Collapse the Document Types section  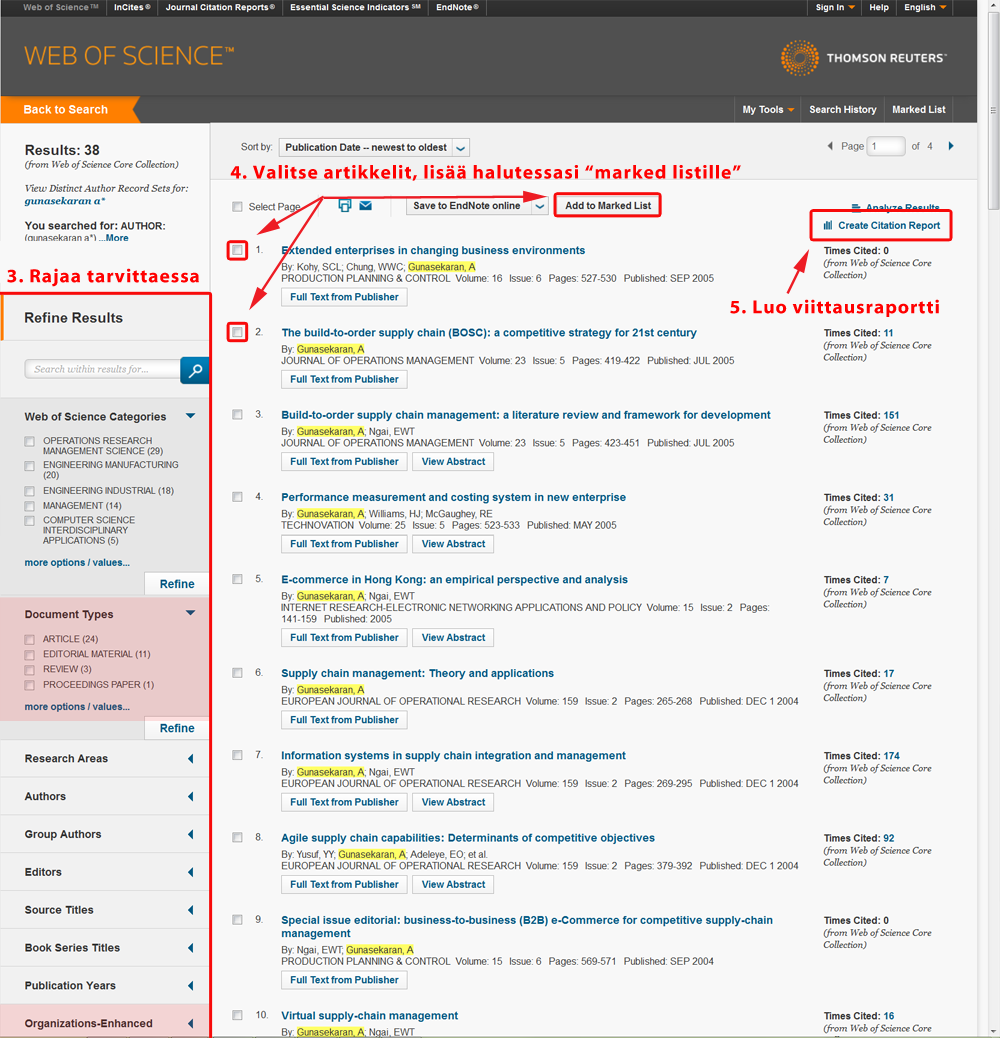[x=191, y=613]
